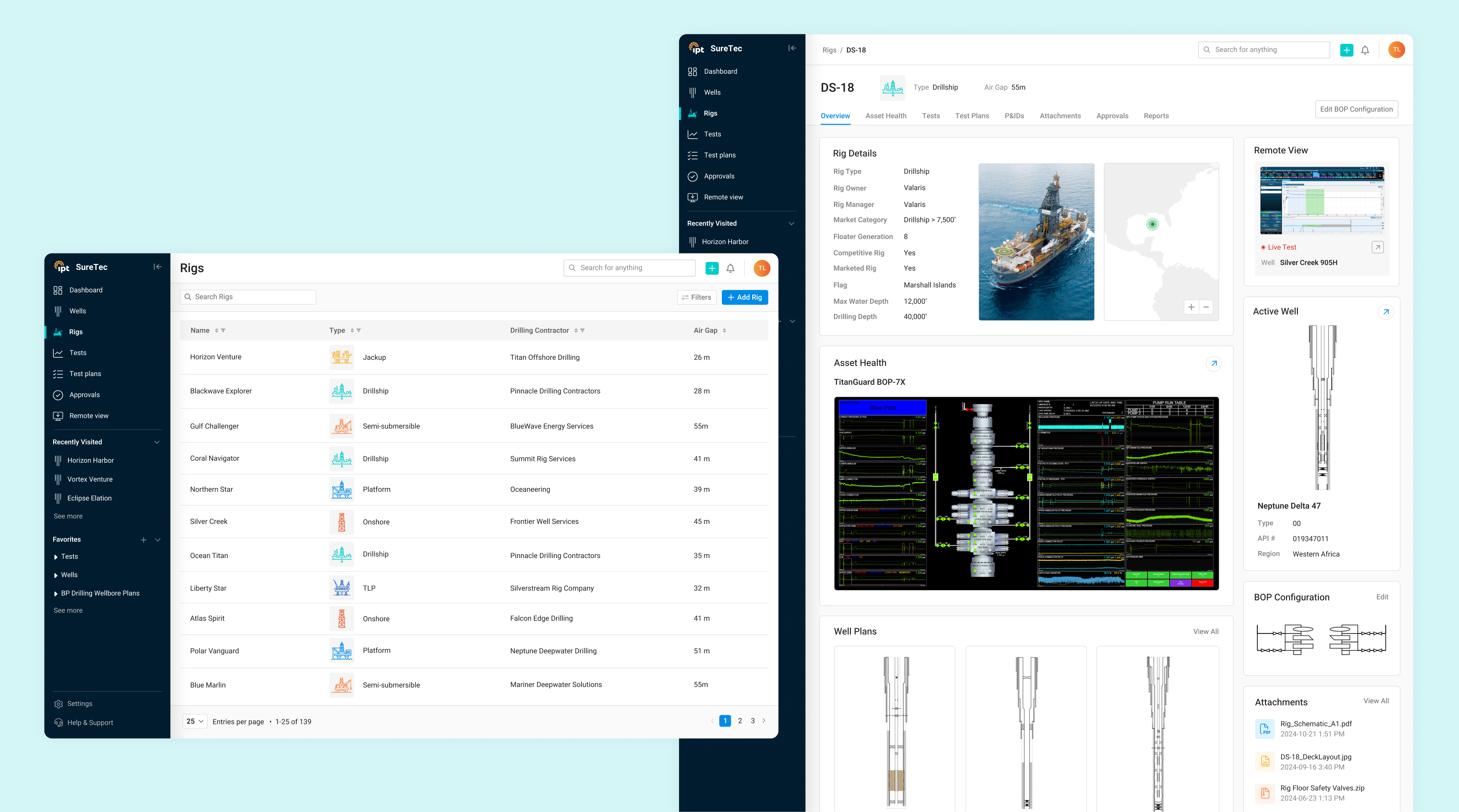Image resolution: width=1459 pixels, height=812 pixels.
Task: Click Remote view icon in left sidebar
Action: (x=58, y=416)
